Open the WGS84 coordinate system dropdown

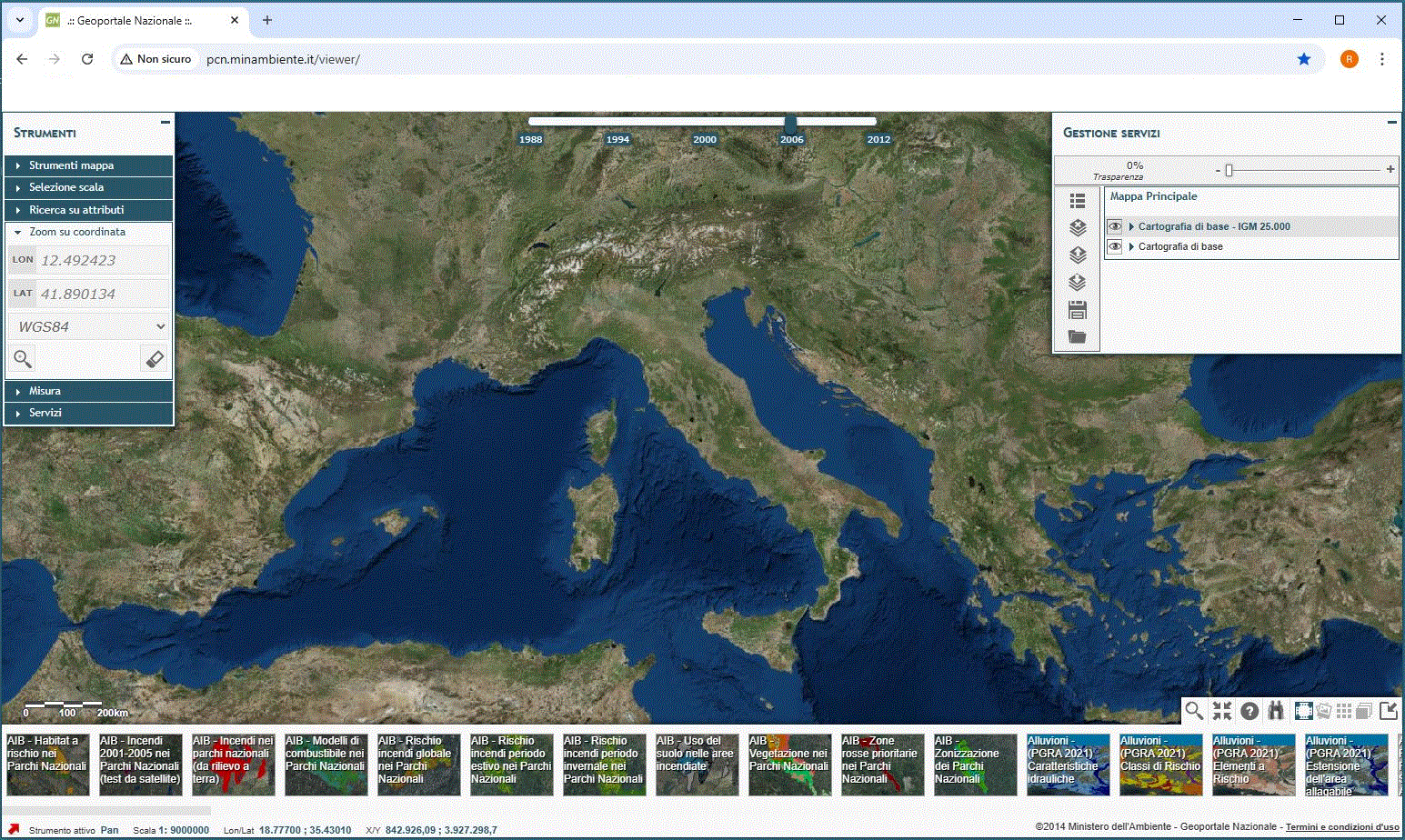coord(88,326)
